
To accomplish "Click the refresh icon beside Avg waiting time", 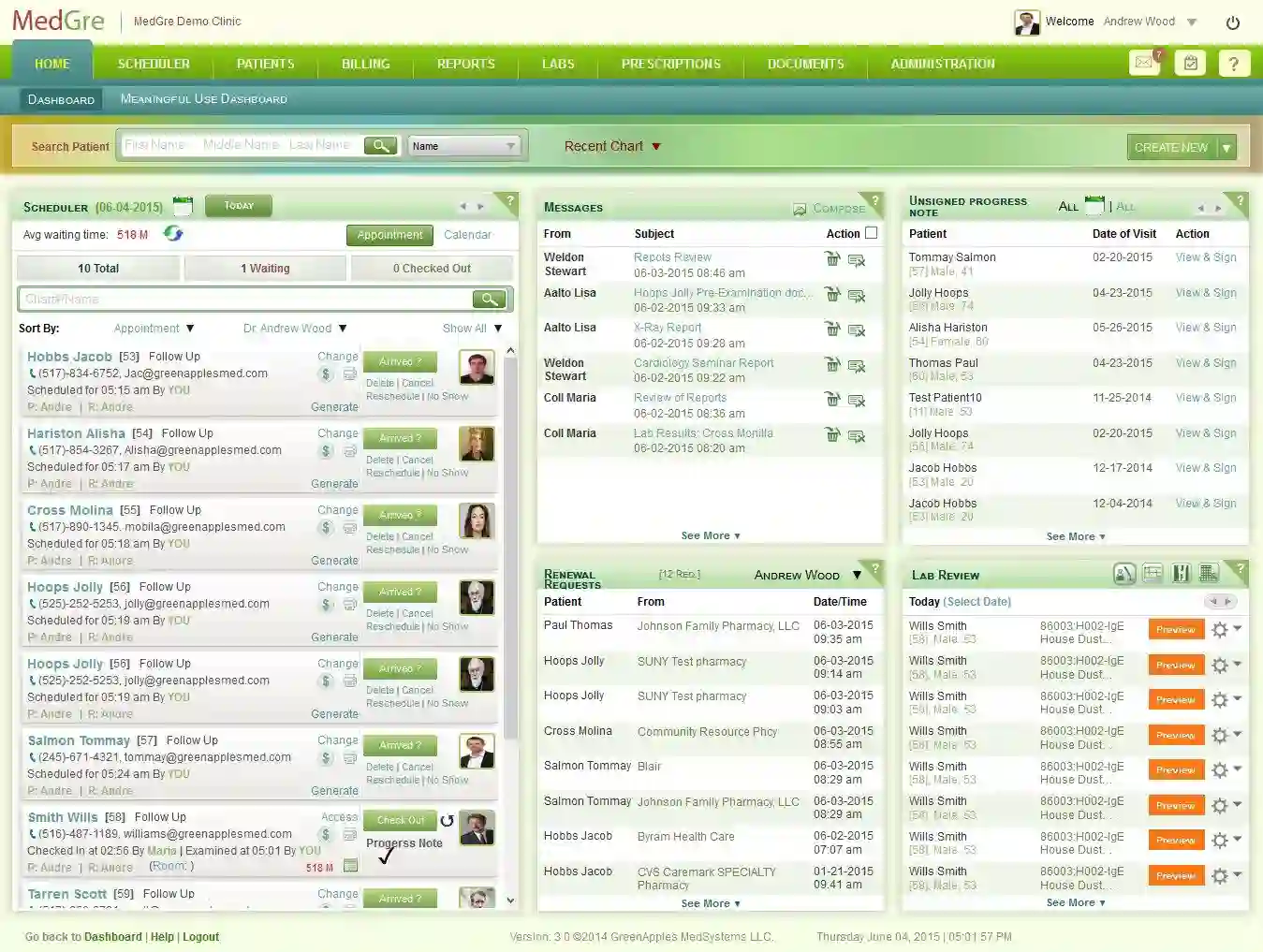I will coord(173,234).
